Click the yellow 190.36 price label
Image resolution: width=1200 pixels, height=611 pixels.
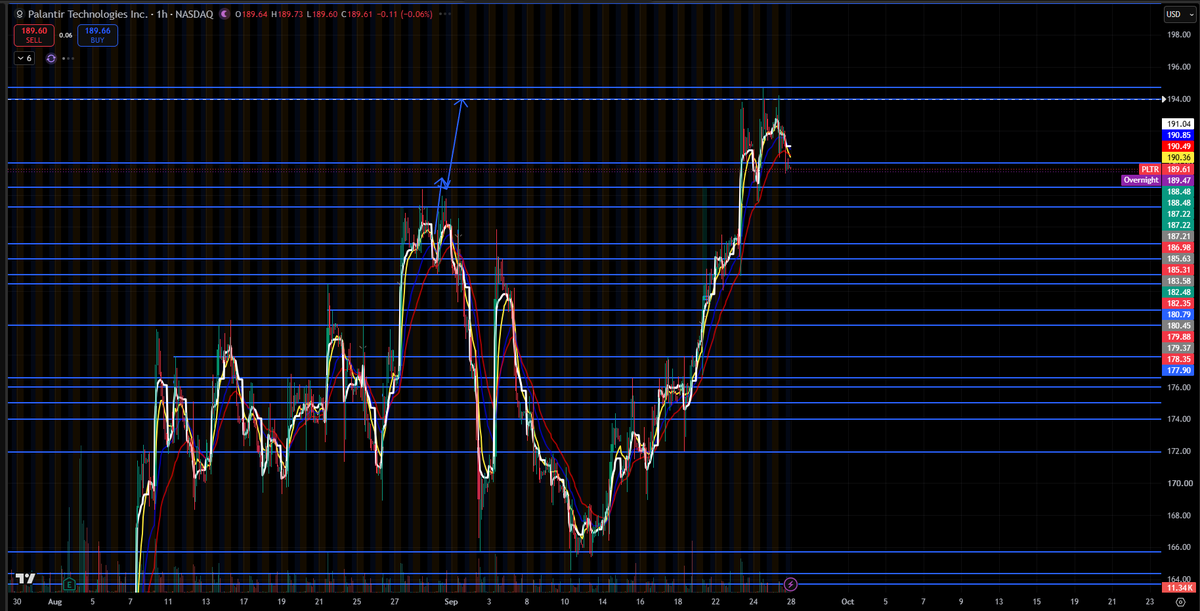click(1176, 157)
